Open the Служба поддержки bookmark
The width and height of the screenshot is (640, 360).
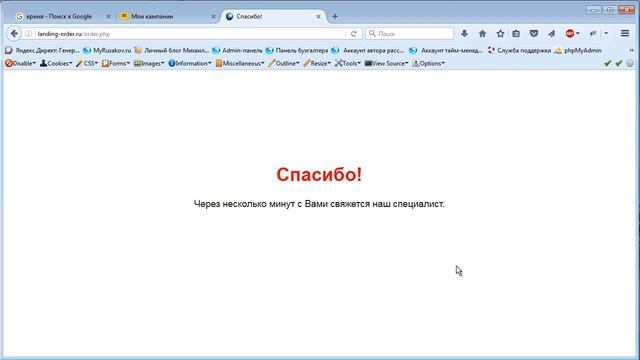519,50
